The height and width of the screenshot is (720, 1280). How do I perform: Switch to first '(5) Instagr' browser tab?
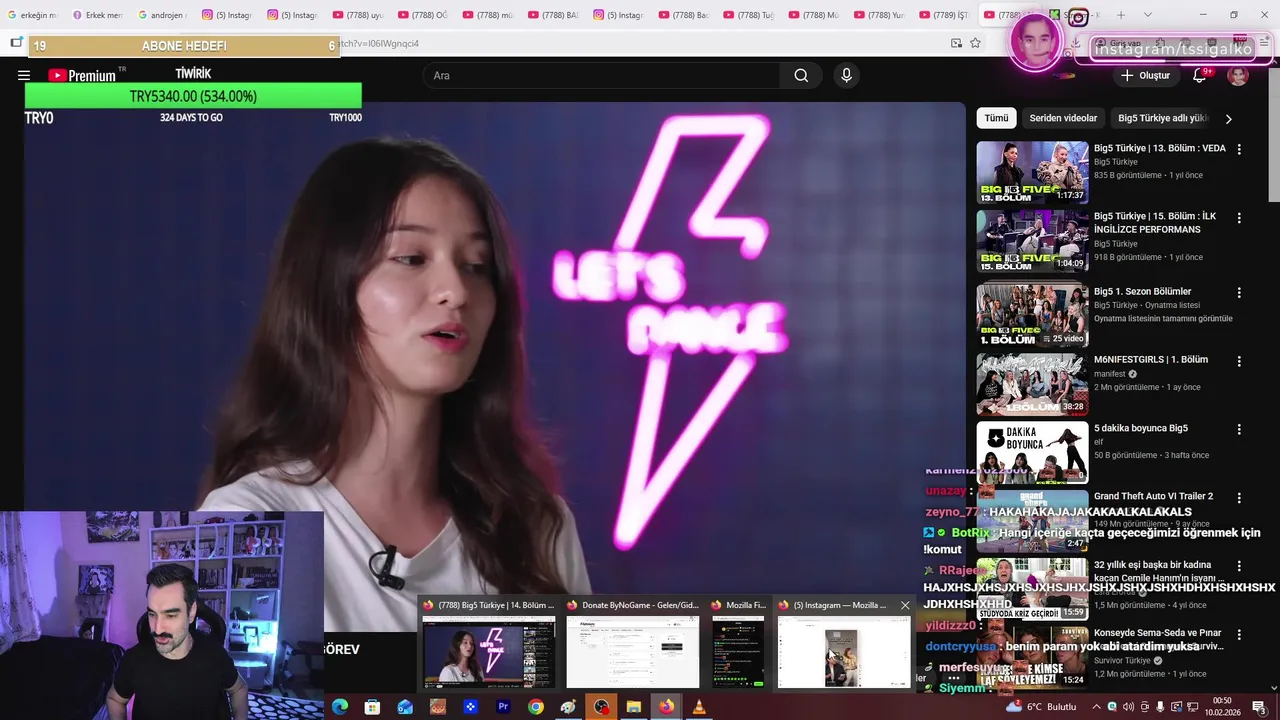pos(226,15)
